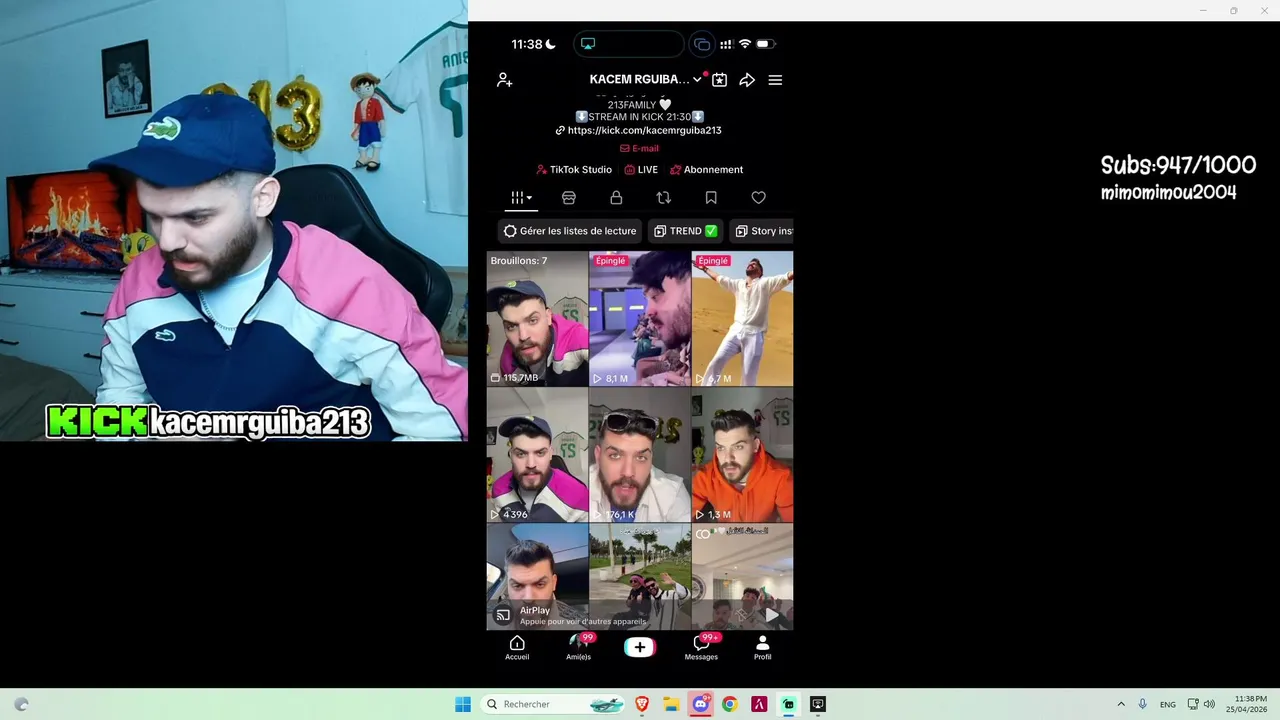Tap the AirPlay banner

pyautogui.click(x=640, y=615)
